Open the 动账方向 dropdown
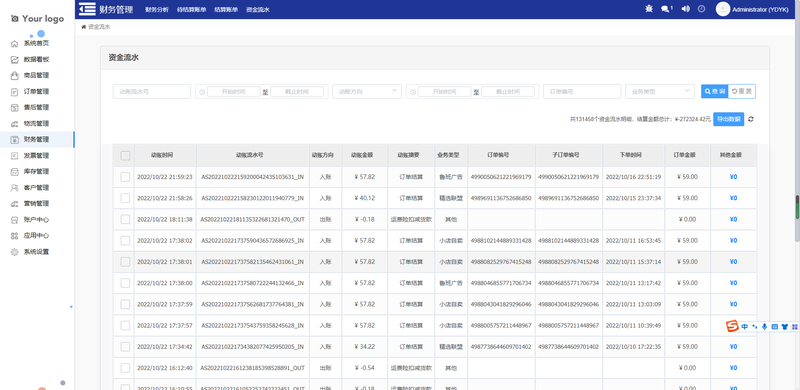This screenshot has width=800, height=390. [367, 91]
